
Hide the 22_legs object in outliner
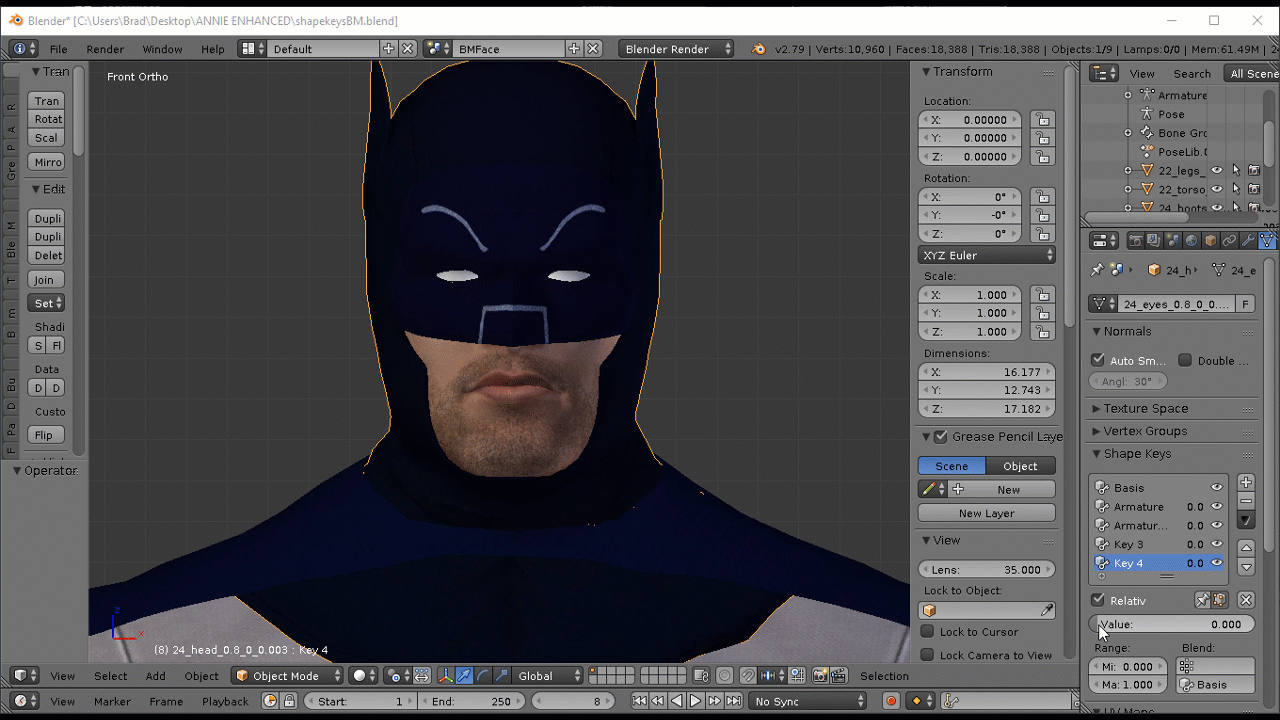1217,171
